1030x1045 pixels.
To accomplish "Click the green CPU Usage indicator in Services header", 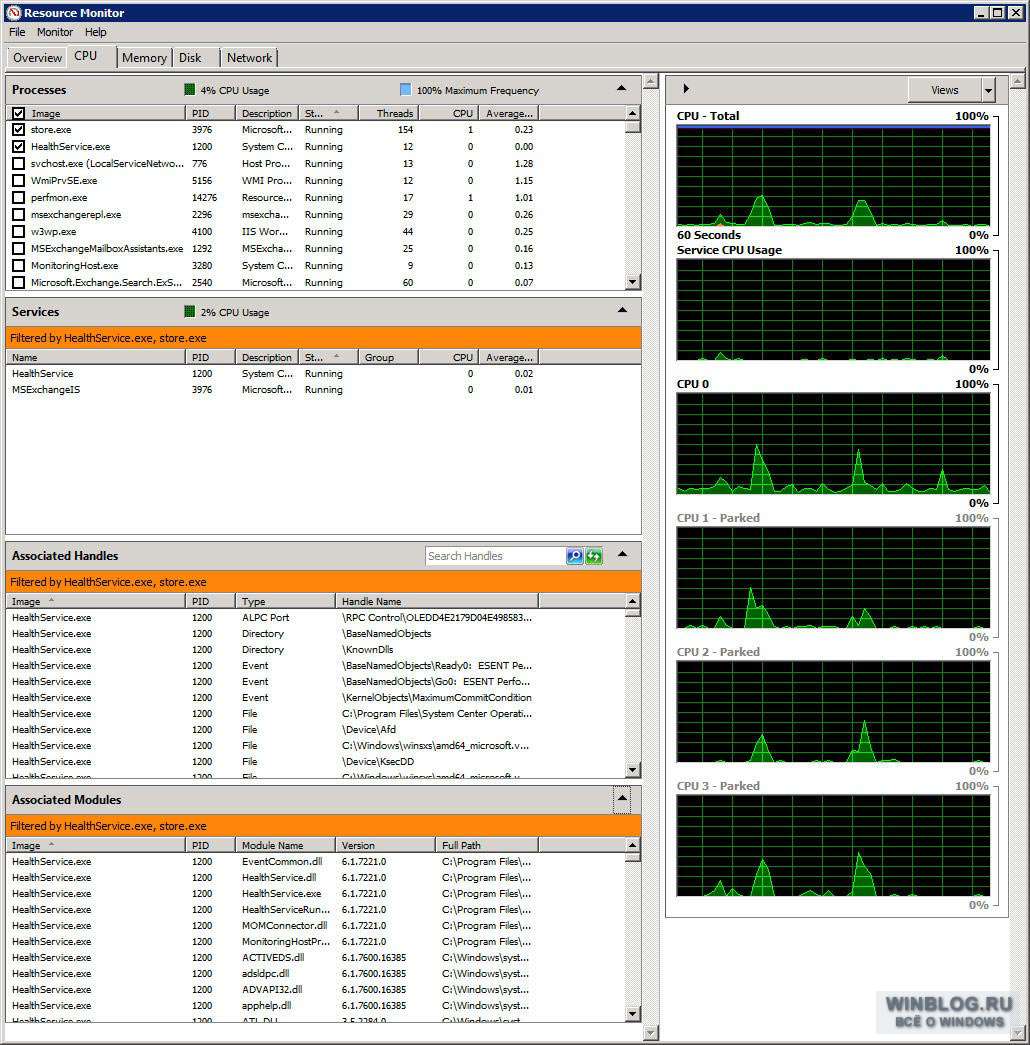I will pyautogui.click(x=189, y=312).
